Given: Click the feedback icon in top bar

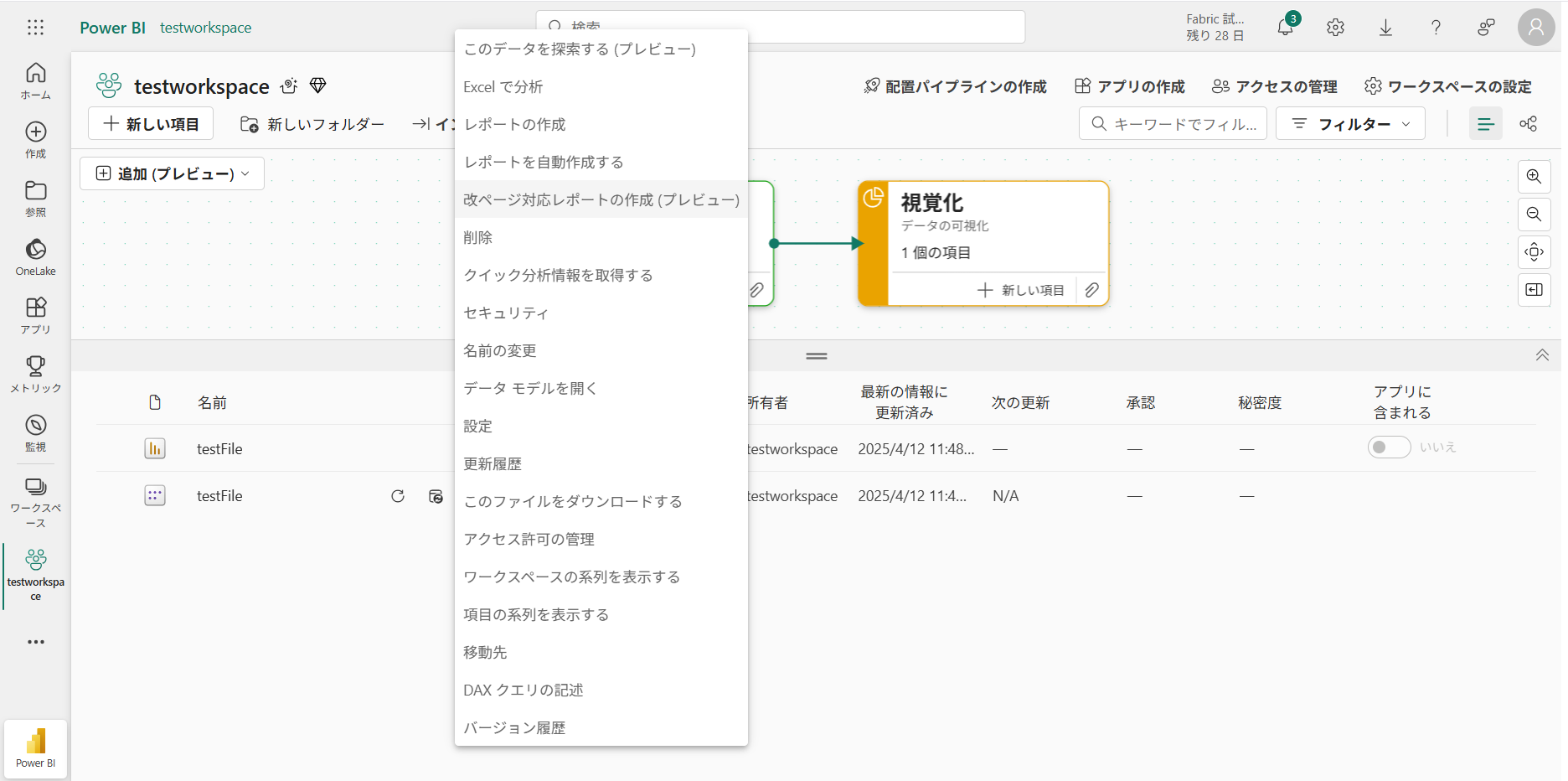Looking at the screenshot, I should (1486, 28).
